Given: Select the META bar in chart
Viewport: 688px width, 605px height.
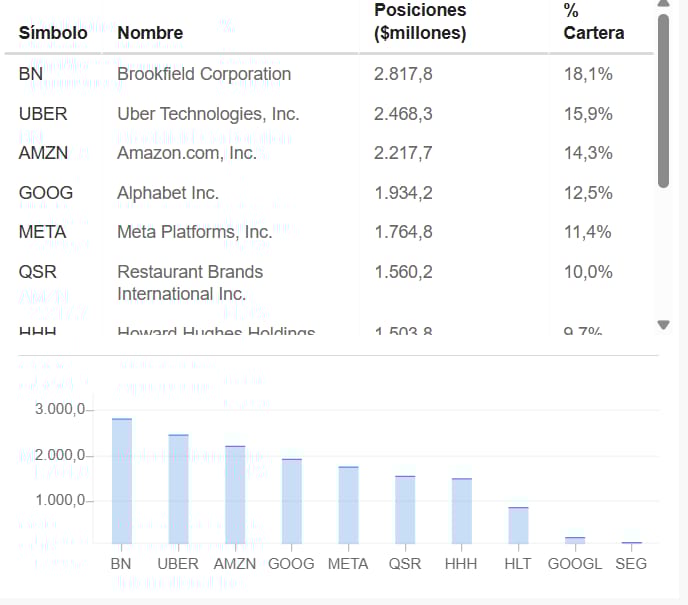Looking at the screenshot, I should pos(348,505).
